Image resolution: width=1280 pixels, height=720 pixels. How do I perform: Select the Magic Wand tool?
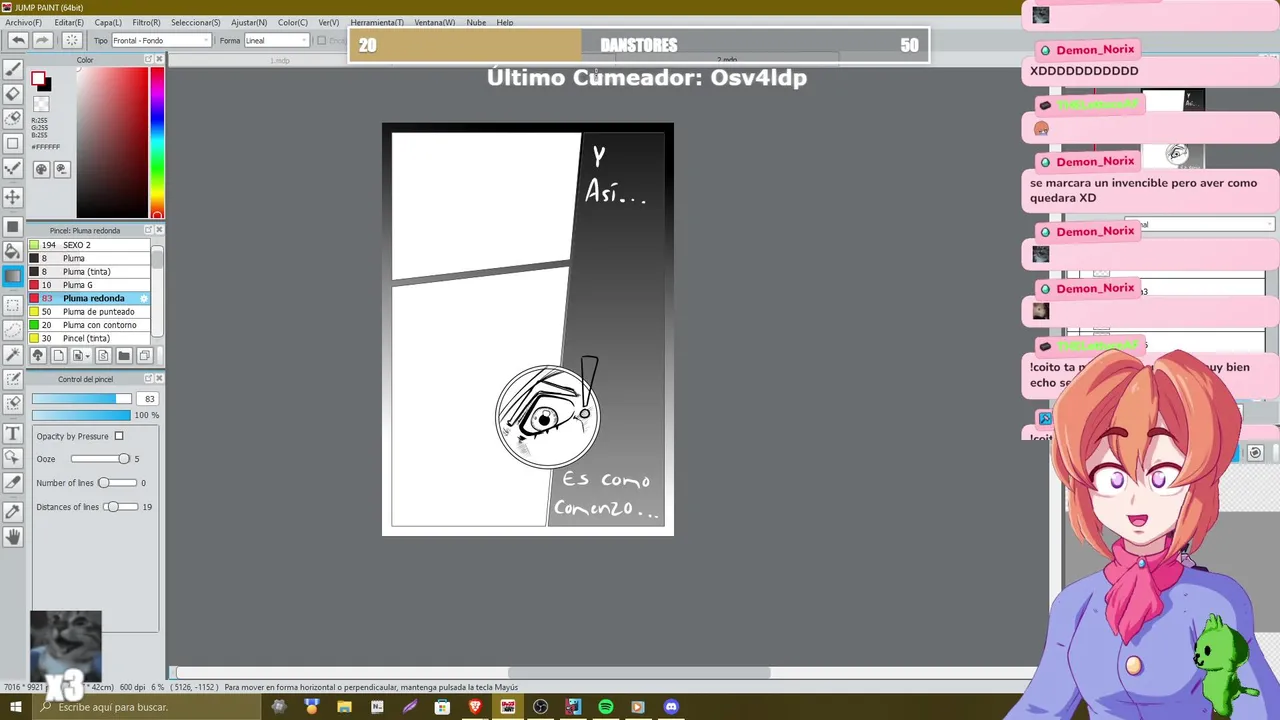[x=13, y=354]
